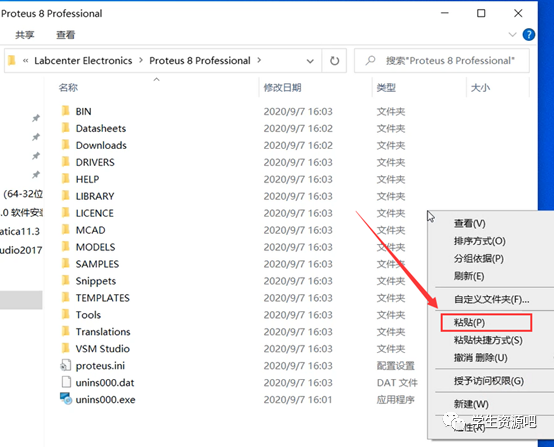The height and width of the screenshot is (447, 554).
Task: Select the Translations folder name
Action: click(103, 332)
